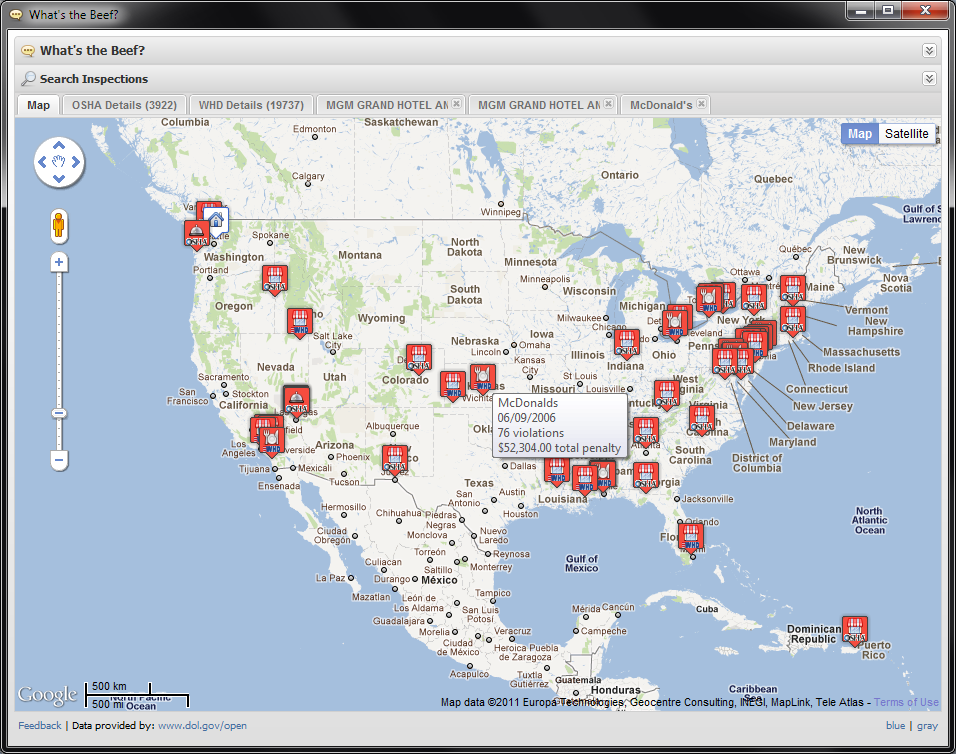Image resolution: width=956 pixels, height=754 pixels.
Task: Select the Map view type button
Action: pos(860,134)
